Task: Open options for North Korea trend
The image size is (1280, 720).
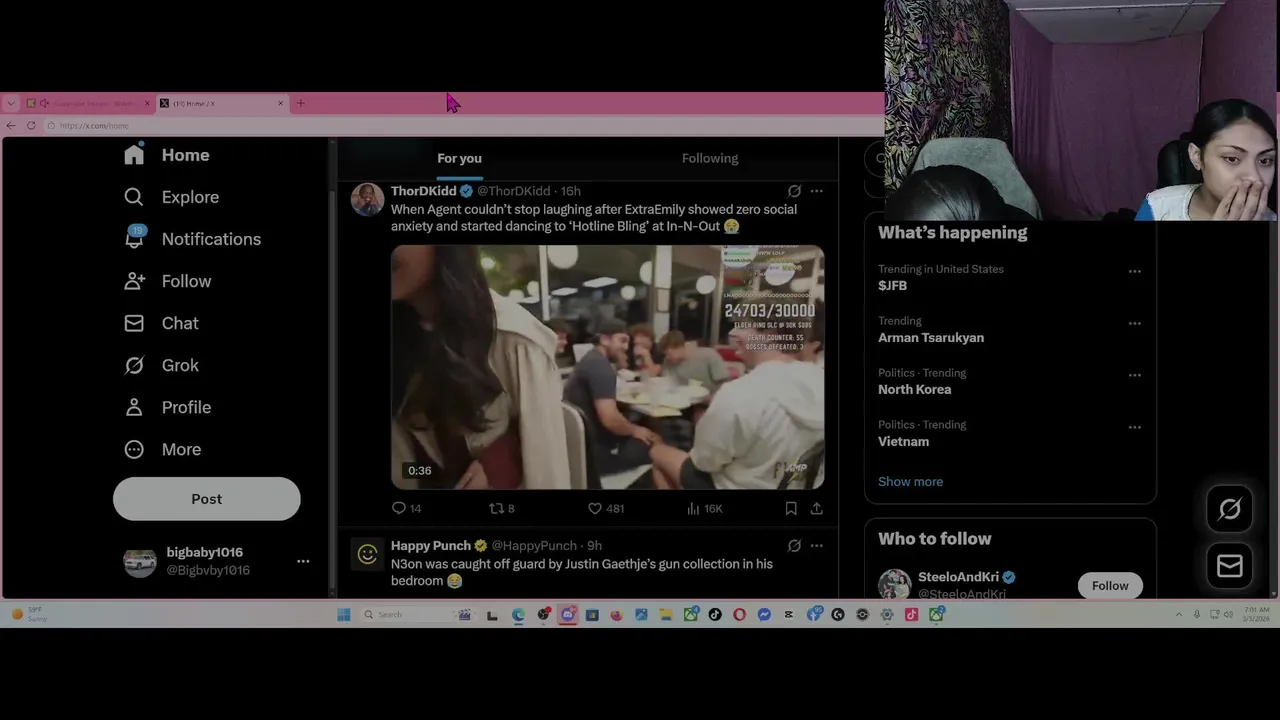Action: (1134, 375)
